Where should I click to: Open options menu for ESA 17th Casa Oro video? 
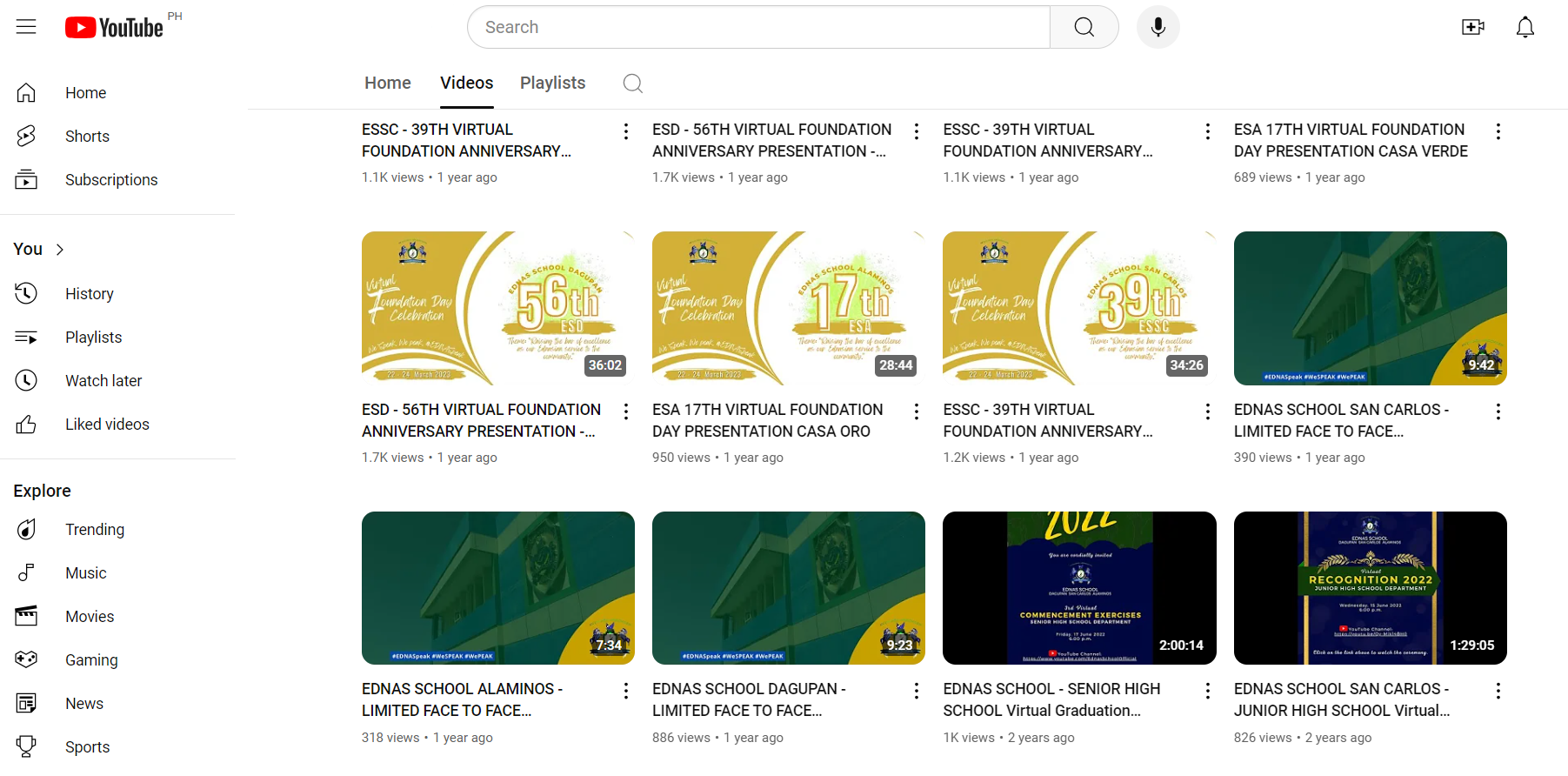click(x=917, y=411)
